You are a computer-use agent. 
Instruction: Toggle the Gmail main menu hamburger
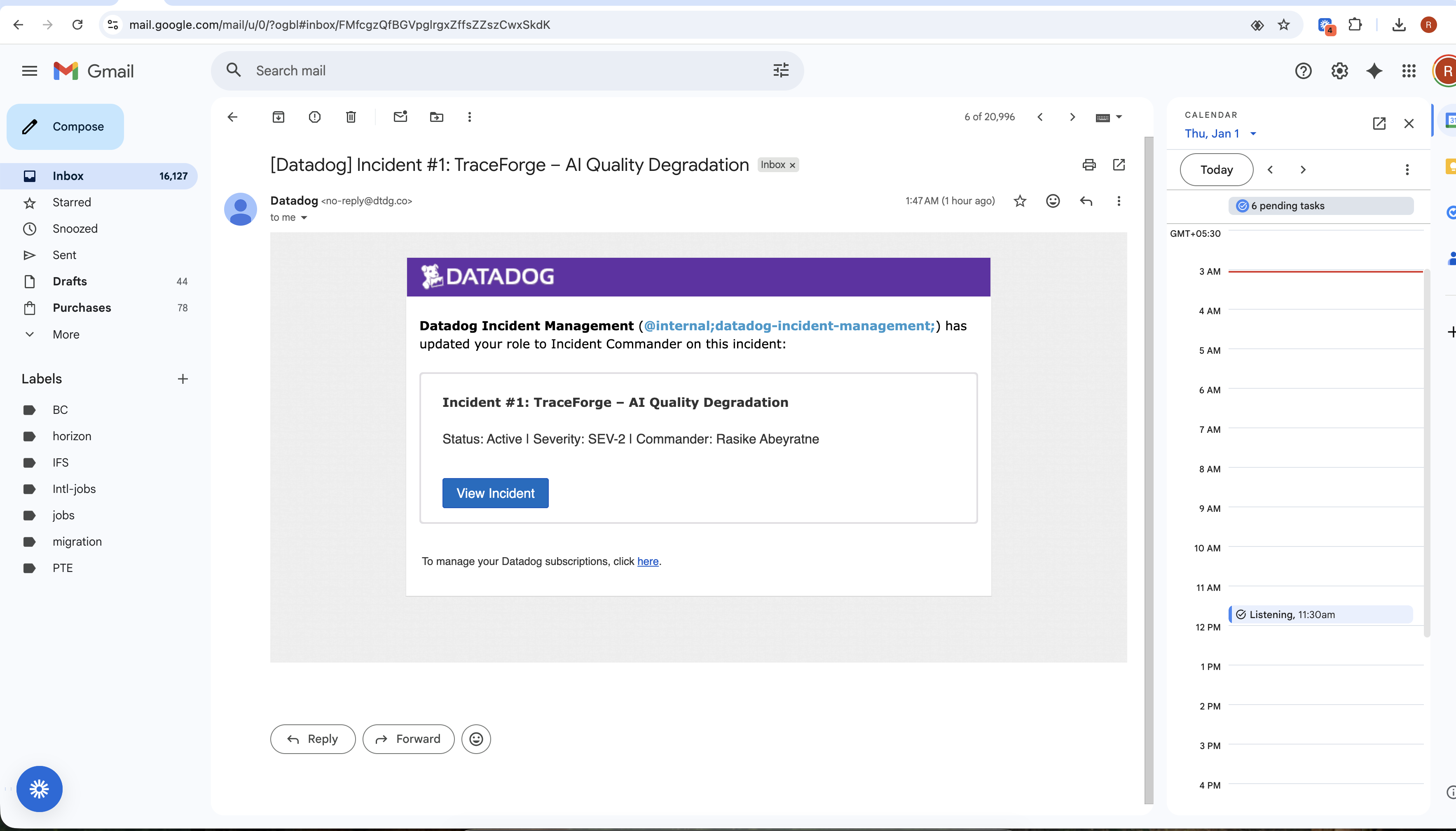29,71
